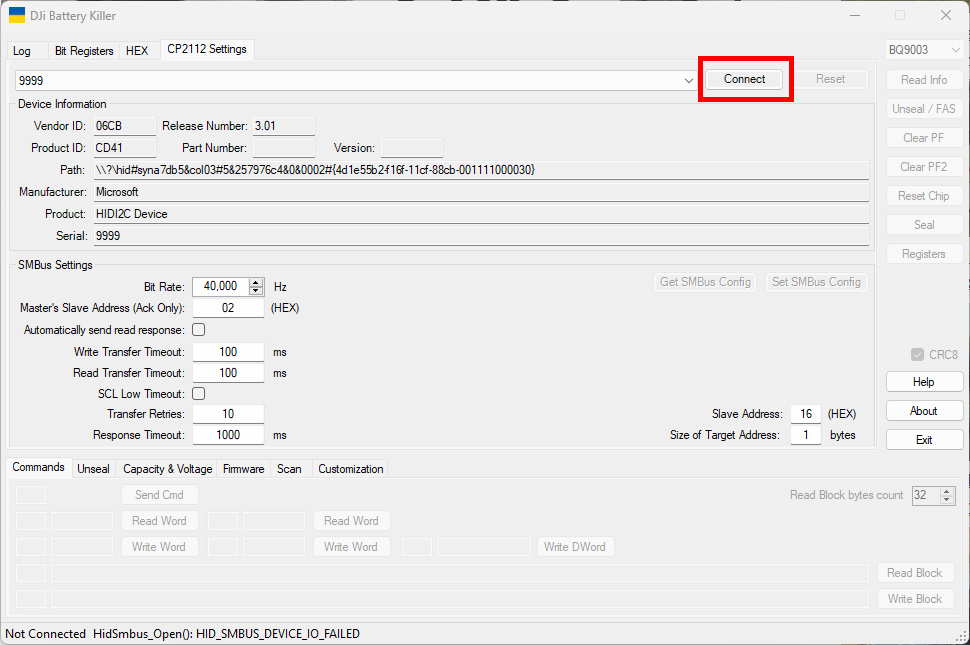Switch to the Capacity & Voltage tab
The image size is (970, 645).
point(166,468)
